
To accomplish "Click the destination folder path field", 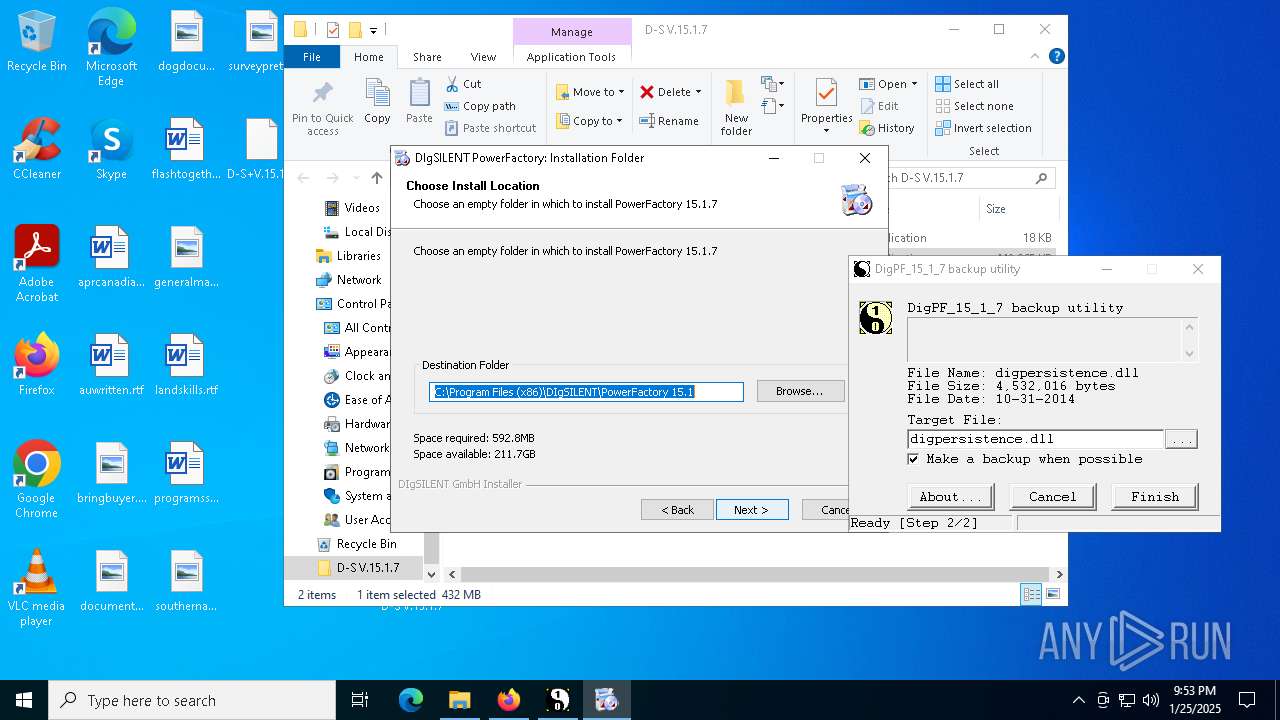I will [586, 392].
